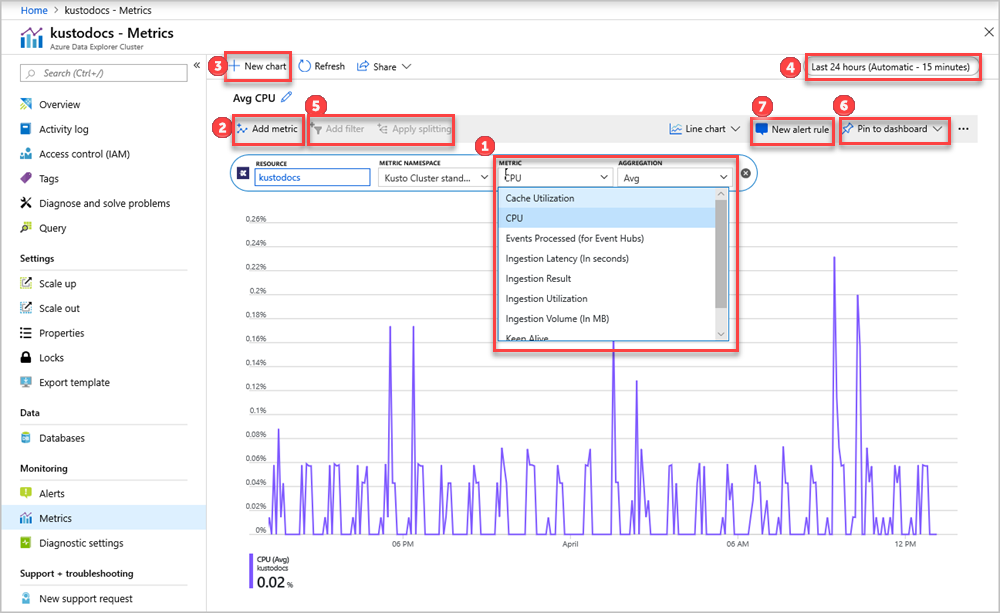Click the purple CPU (Avg) legend swatch
The height and width of the screenshot is (613, 1000).
click(251, 571)
